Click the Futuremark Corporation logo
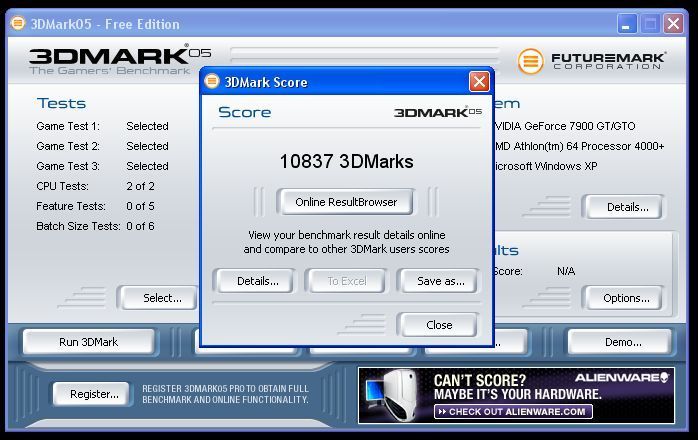Viewport: 698px width, 440px height. [592, 61]
